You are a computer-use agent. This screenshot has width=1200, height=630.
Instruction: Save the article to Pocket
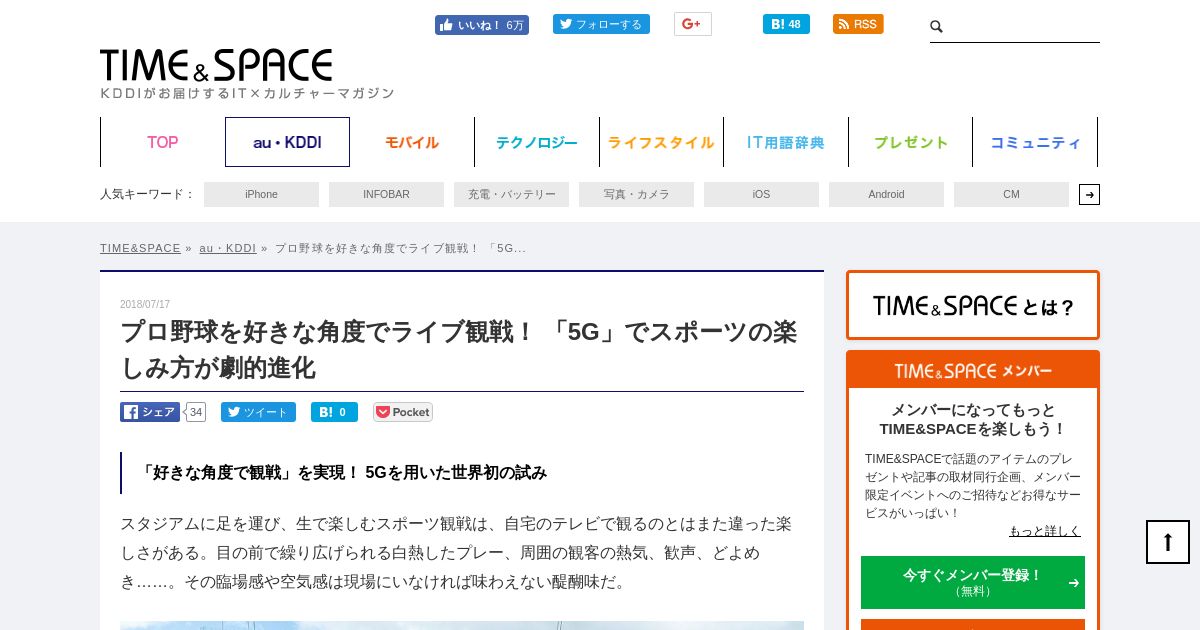pyautogui.click(x=403, y=412)
